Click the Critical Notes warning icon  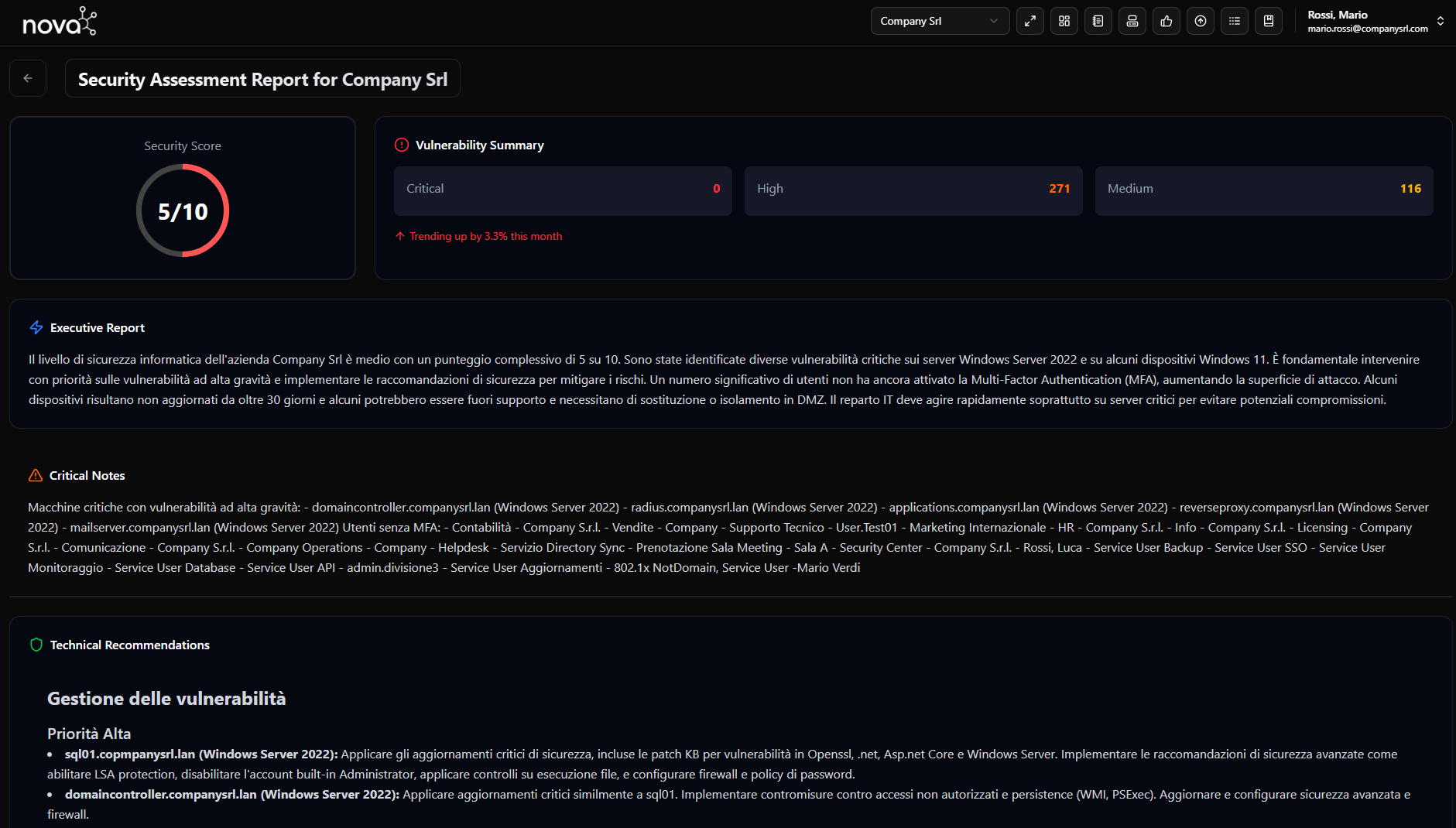click(36, 476)
